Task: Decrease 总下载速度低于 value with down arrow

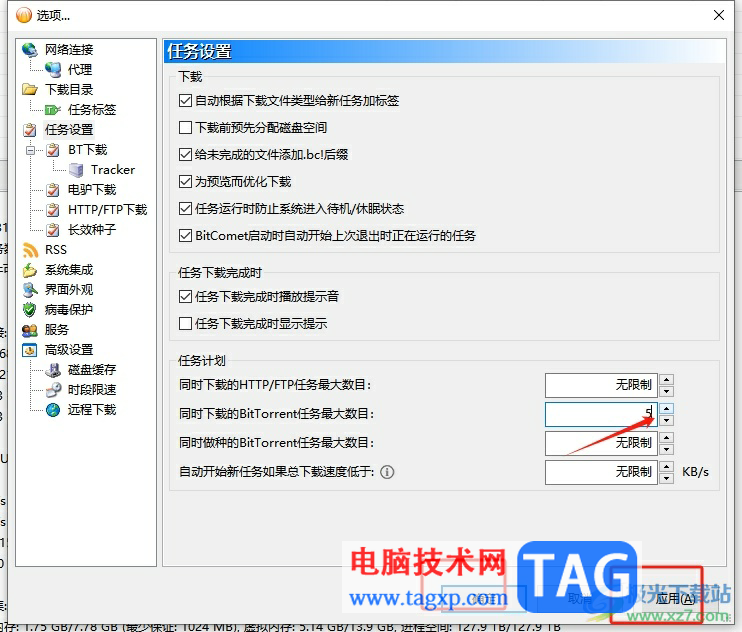Action: tap(666, 478)
